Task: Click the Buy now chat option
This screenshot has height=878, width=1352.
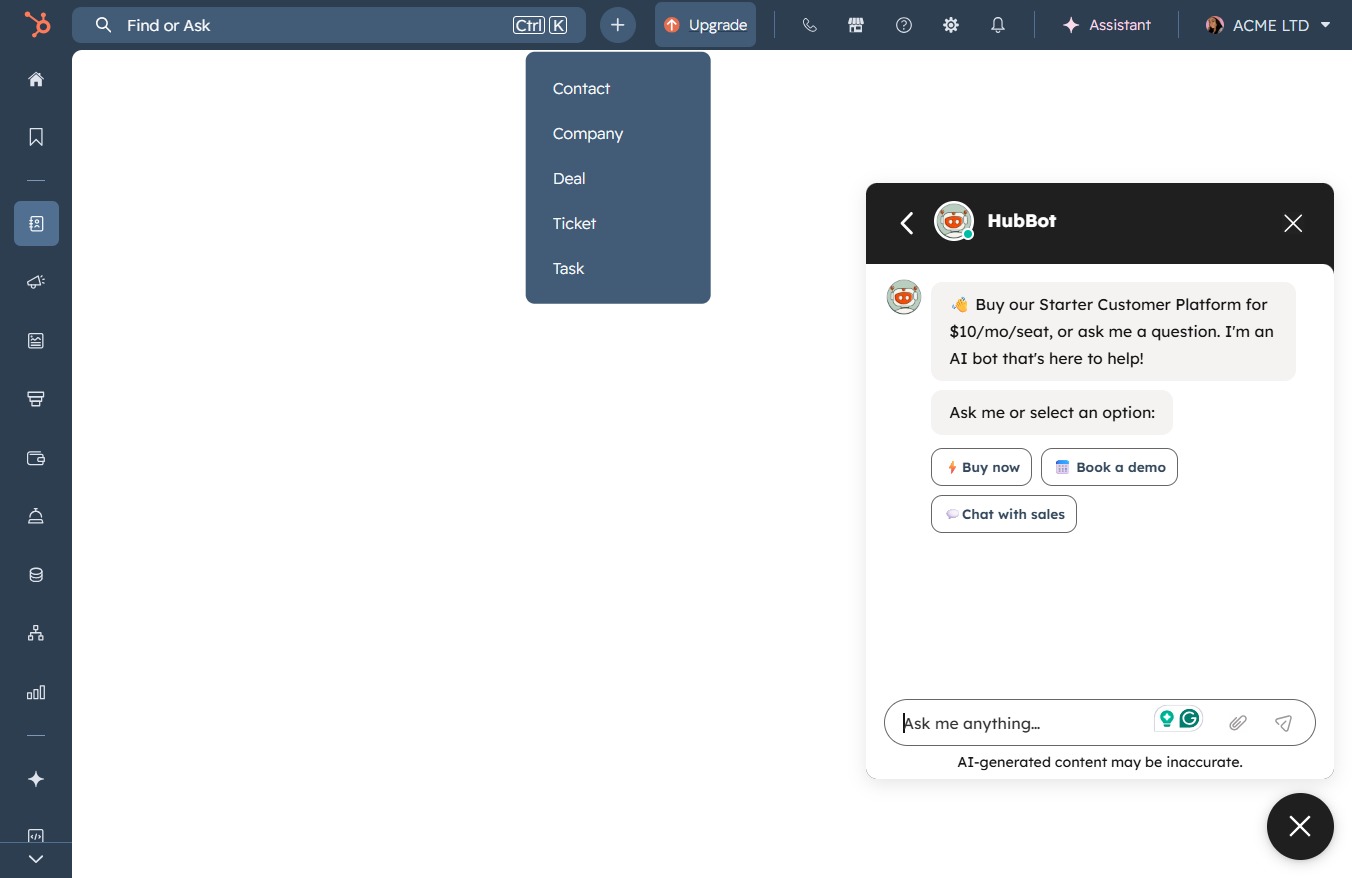Action: [981, 467]
